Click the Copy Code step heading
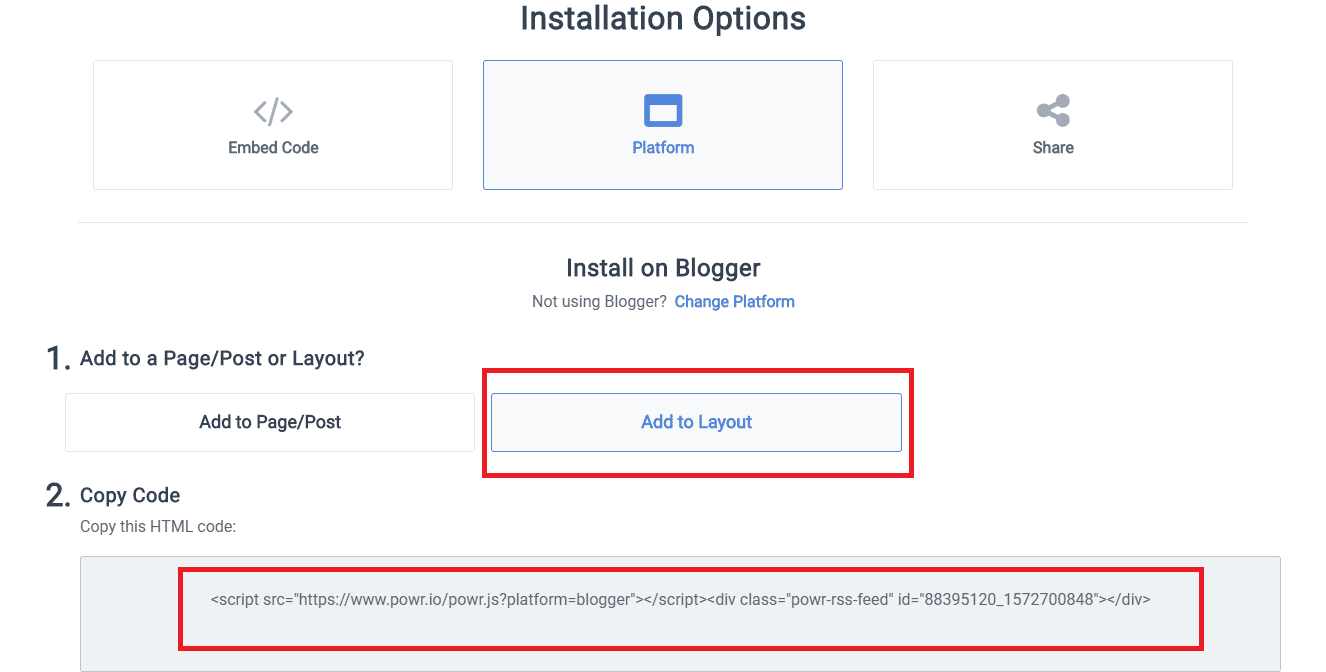1326x672 pixels. coord(130,495)
